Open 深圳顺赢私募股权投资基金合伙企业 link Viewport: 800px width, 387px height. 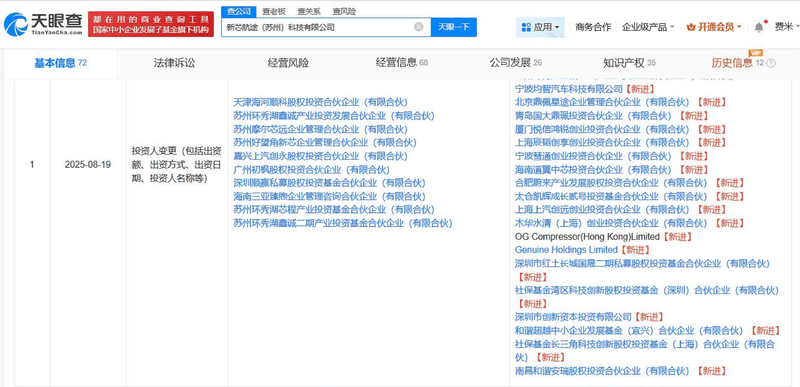pyautogui.click(x=329, y=183)
